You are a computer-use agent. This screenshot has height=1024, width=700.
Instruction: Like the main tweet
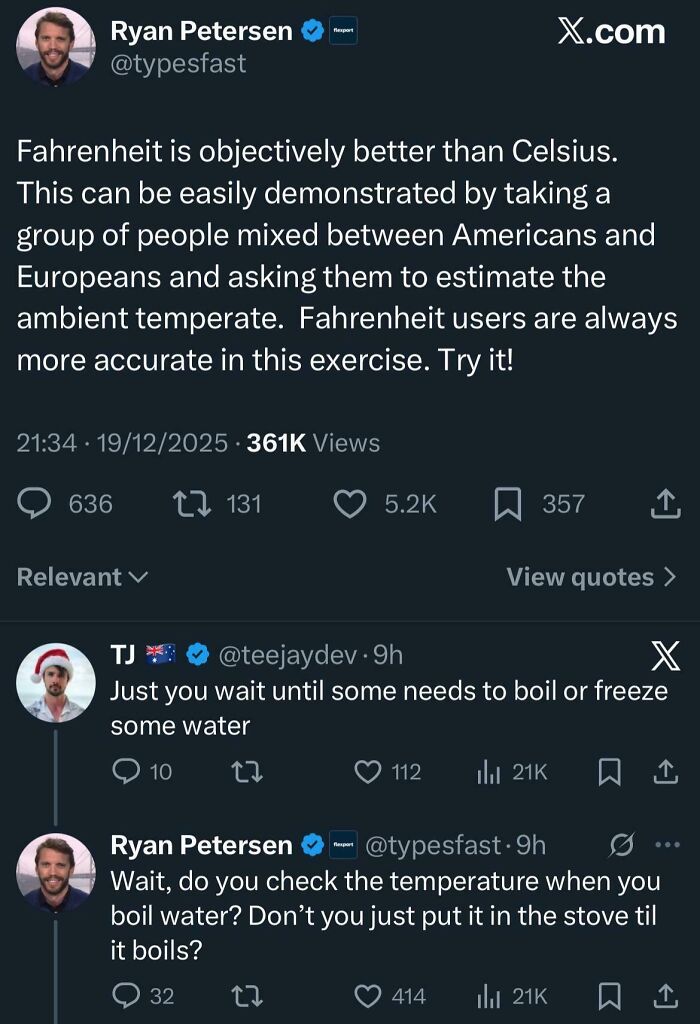350,505
